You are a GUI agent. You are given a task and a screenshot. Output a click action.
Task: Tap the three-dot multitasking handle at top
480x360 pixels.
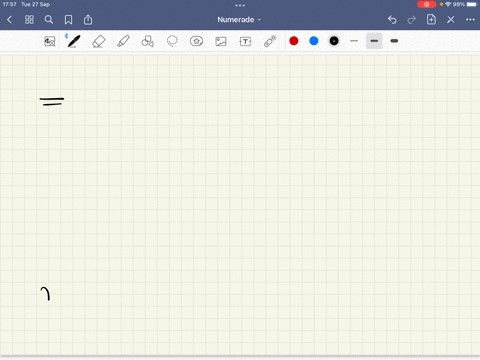coord(240,5)
